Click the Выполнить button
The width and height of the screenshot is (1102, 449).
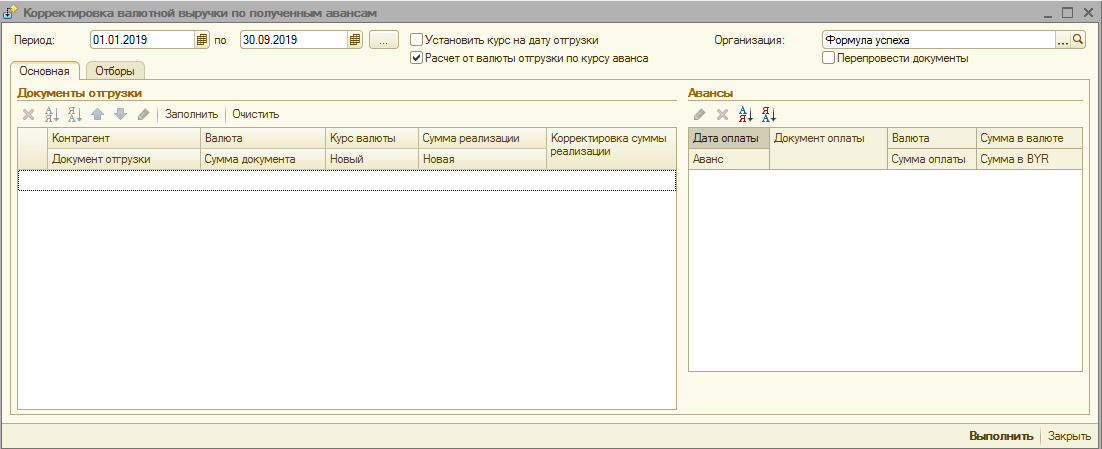(x=1000, y=436)
